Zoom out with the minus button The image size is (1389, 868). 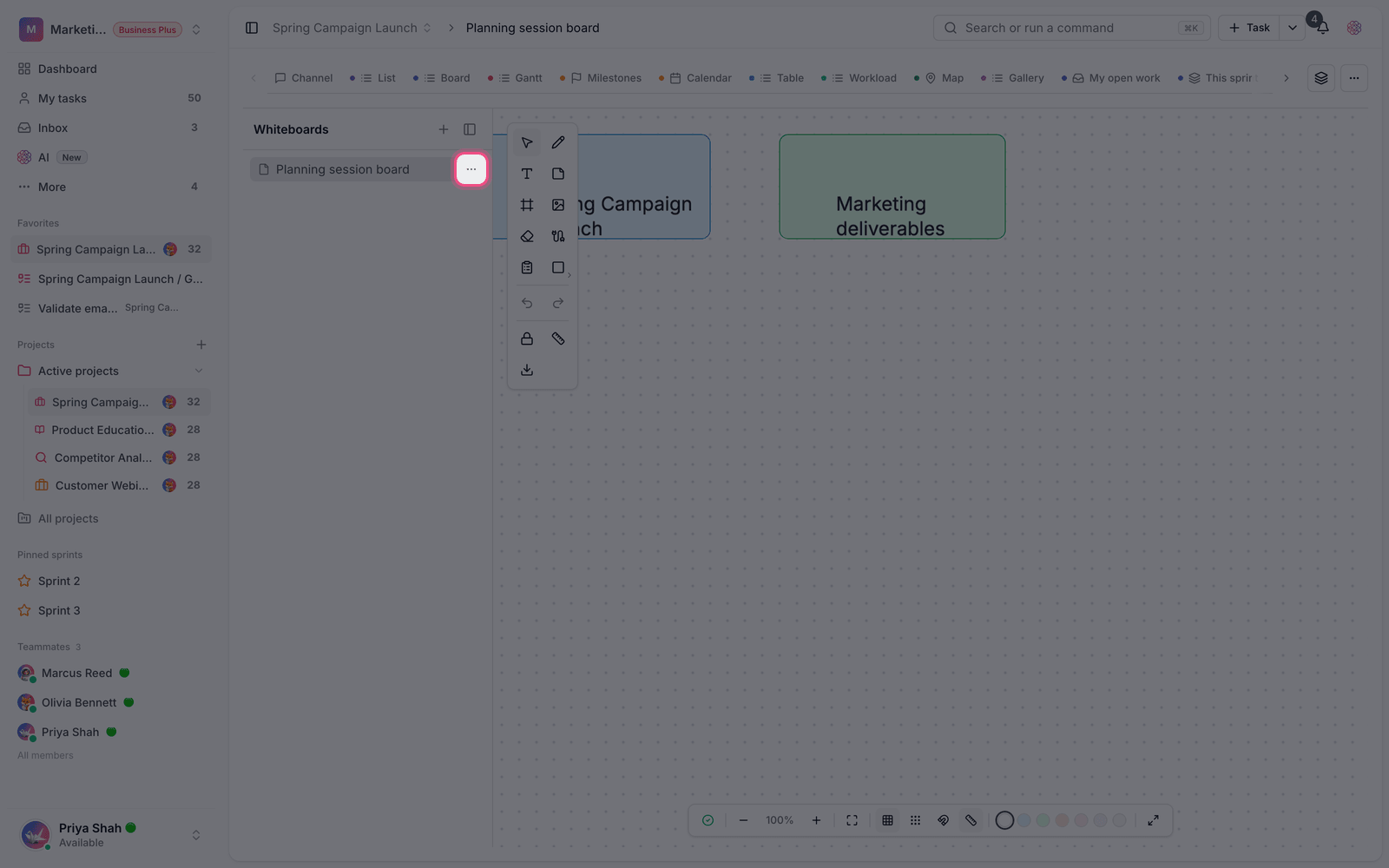(x=743, y=820)
